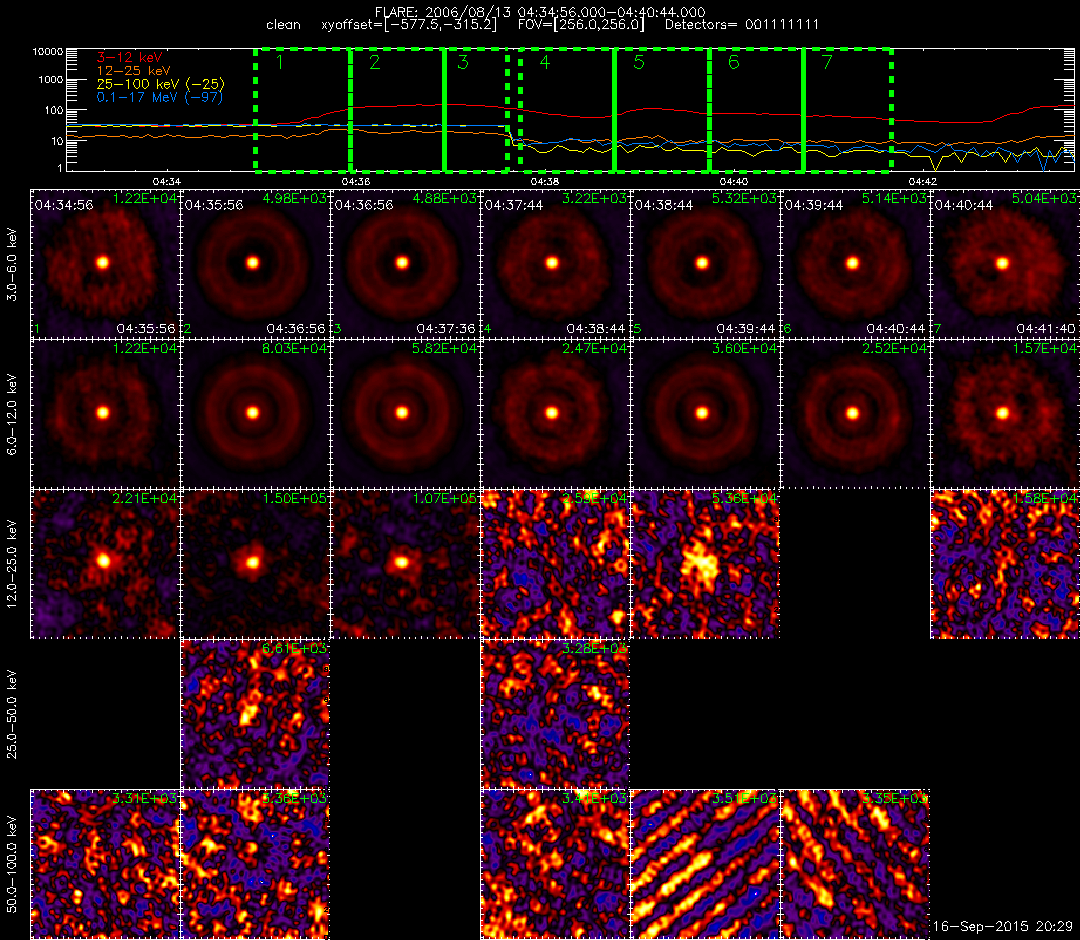
Task: Select the 3.0-6.0 keV image for interval 1
Action: coord(105,264)
